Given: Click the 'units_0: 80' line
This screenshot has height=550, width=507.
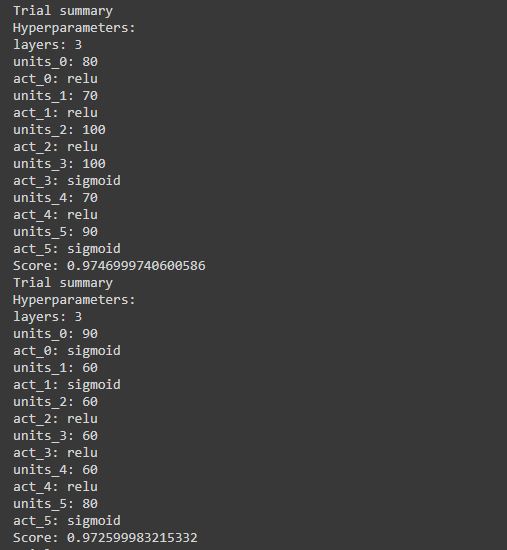Looking at the screenshot, I should coord(55,62).
